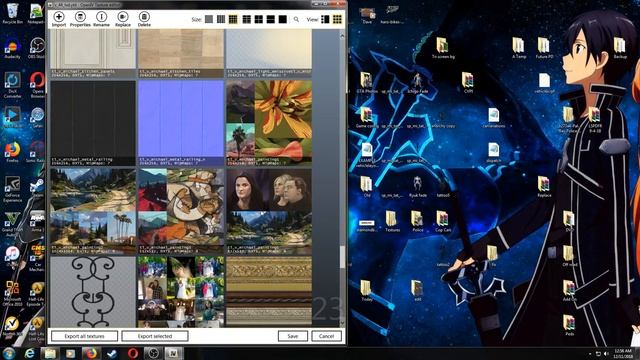This screenshot has height=360, width=640.
Task: Open the Cop Cars archive on the desktop
Action: coord(443,222)
